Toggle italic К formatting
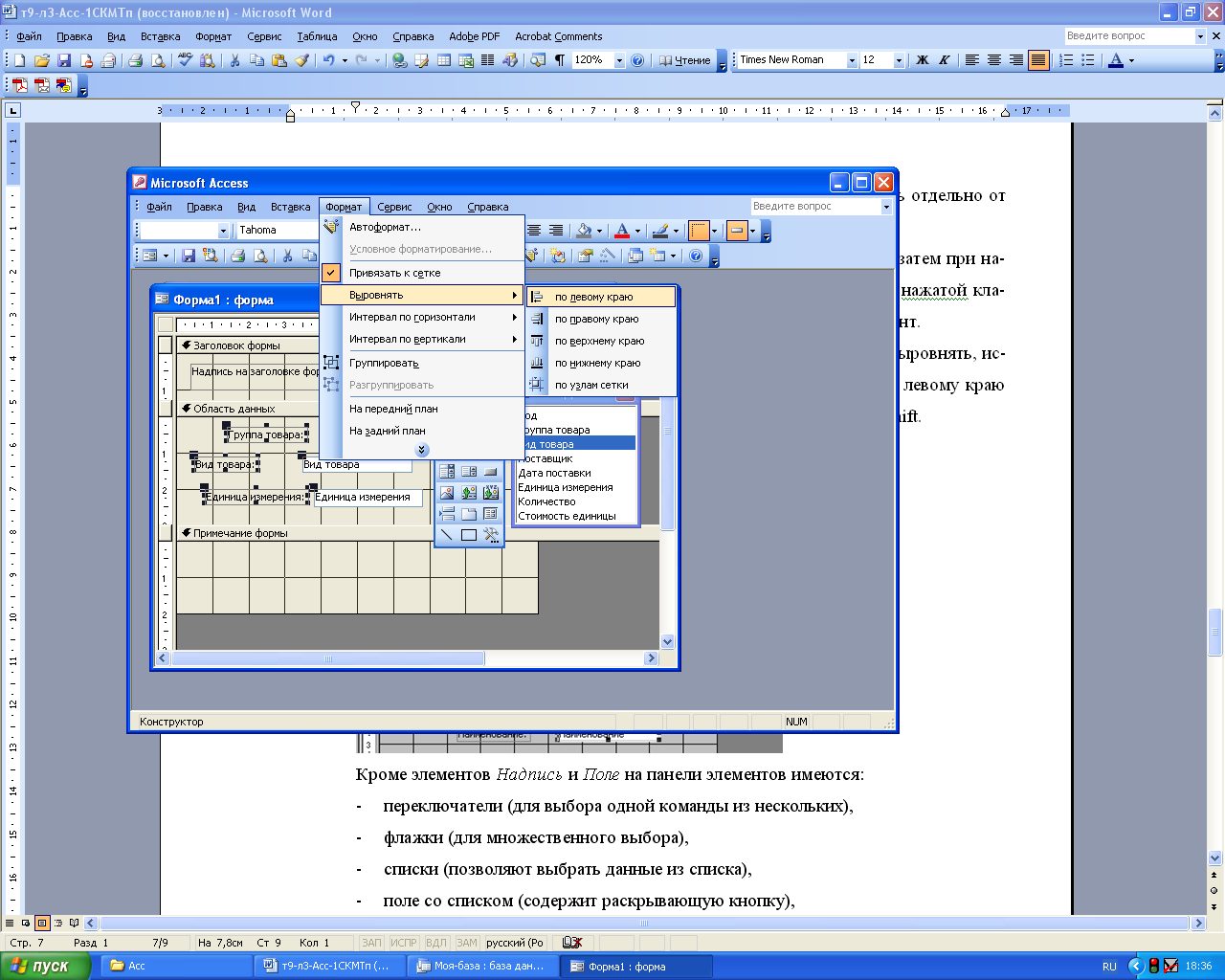1225x980 pixels. tap(945, 60)
